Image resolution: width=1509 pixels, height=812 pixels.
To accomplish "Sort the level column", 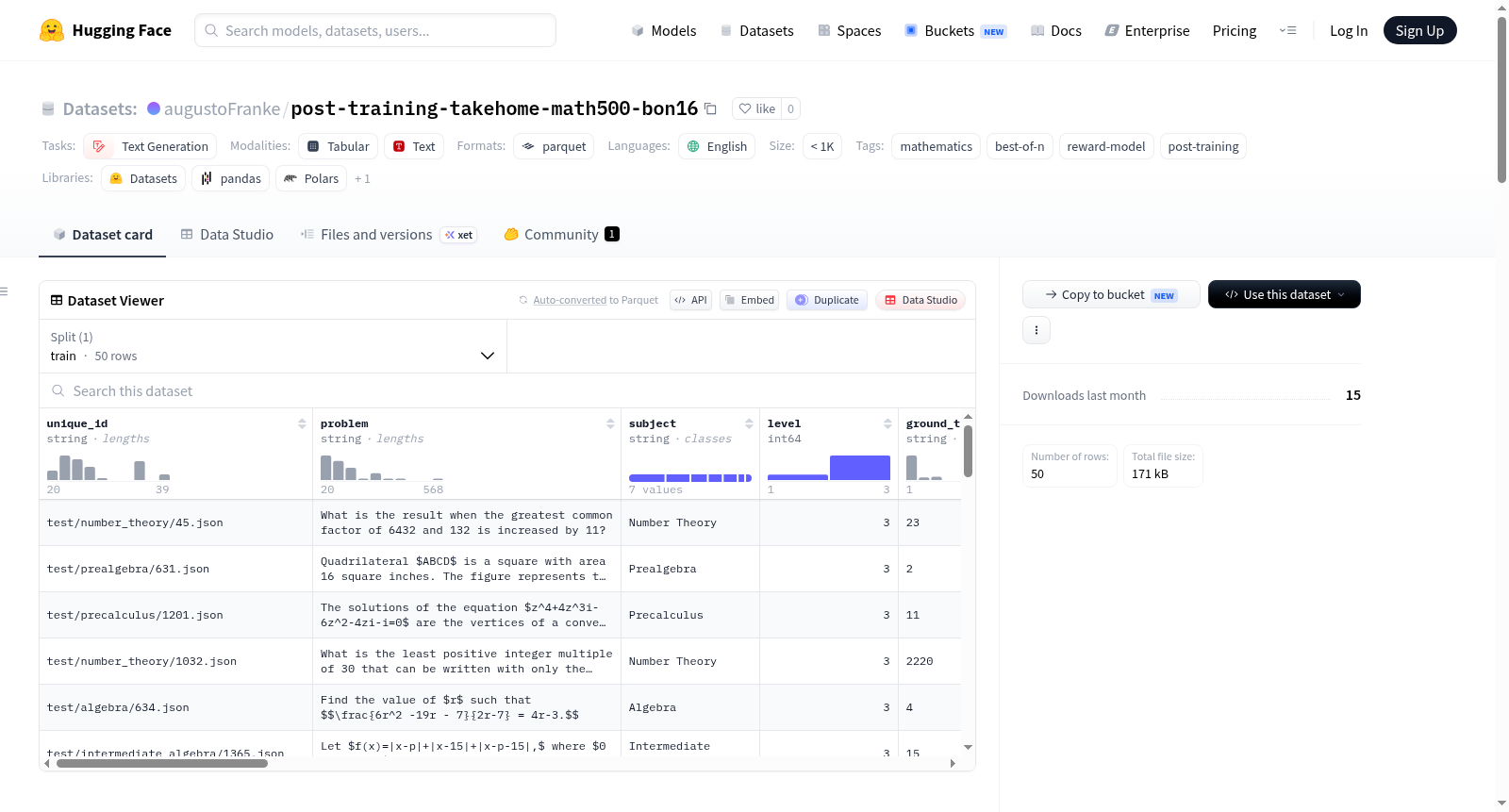I will [887, 423].
